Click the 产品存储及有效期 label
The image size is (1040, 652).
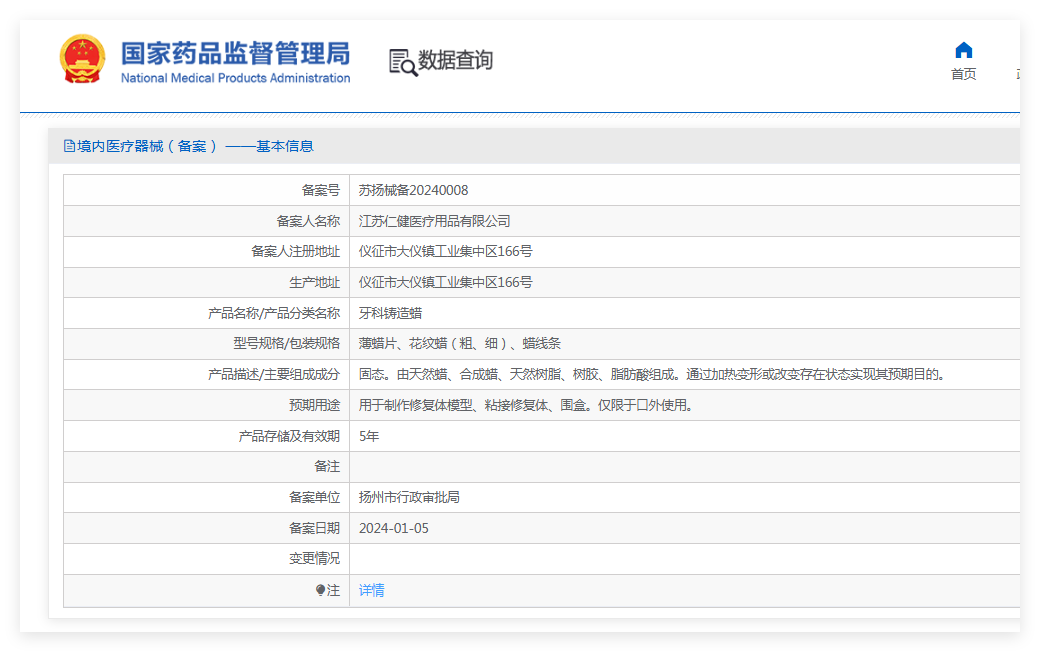(289, 436)
